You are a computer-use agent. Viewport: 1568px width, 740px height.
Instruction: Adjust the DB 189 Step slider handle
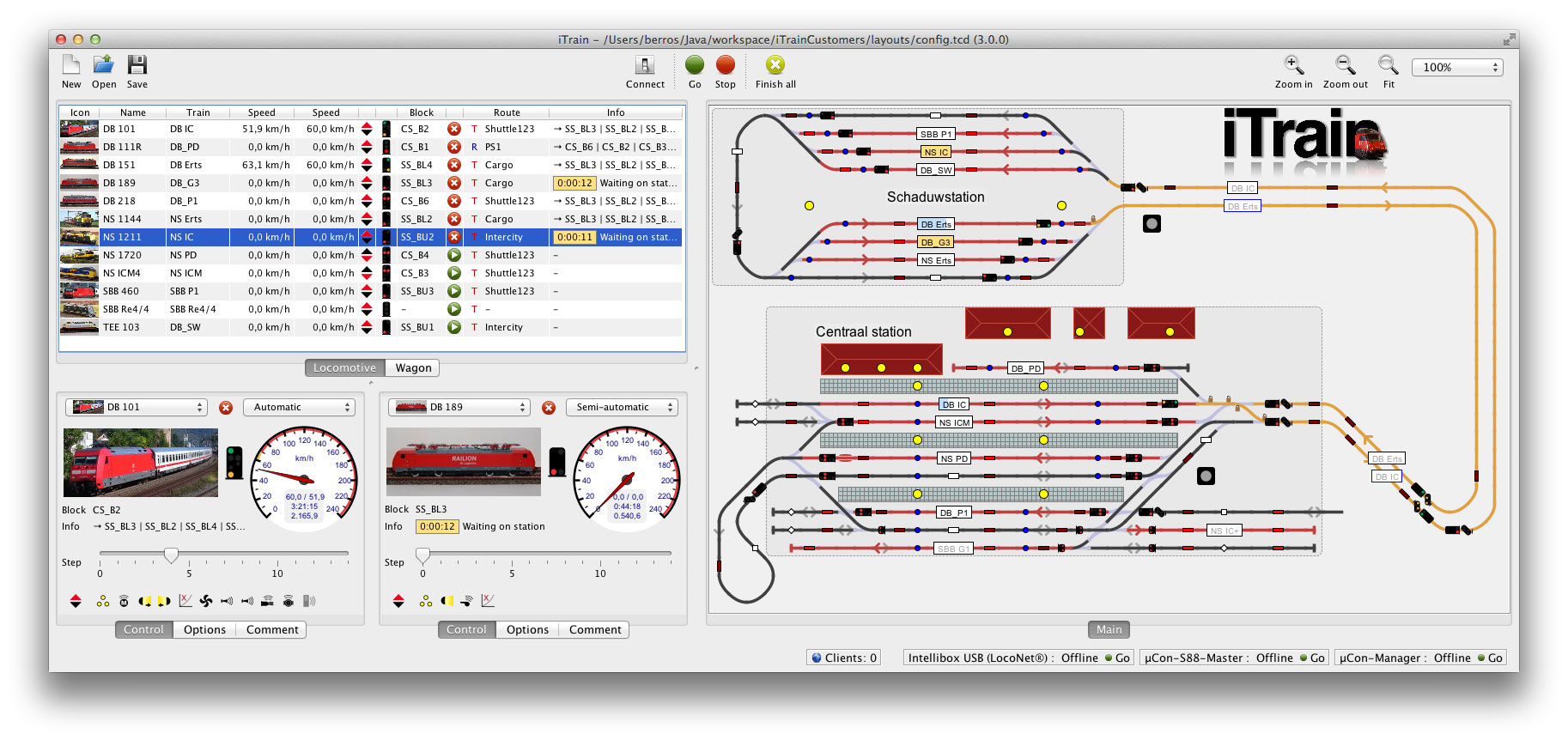422,555
